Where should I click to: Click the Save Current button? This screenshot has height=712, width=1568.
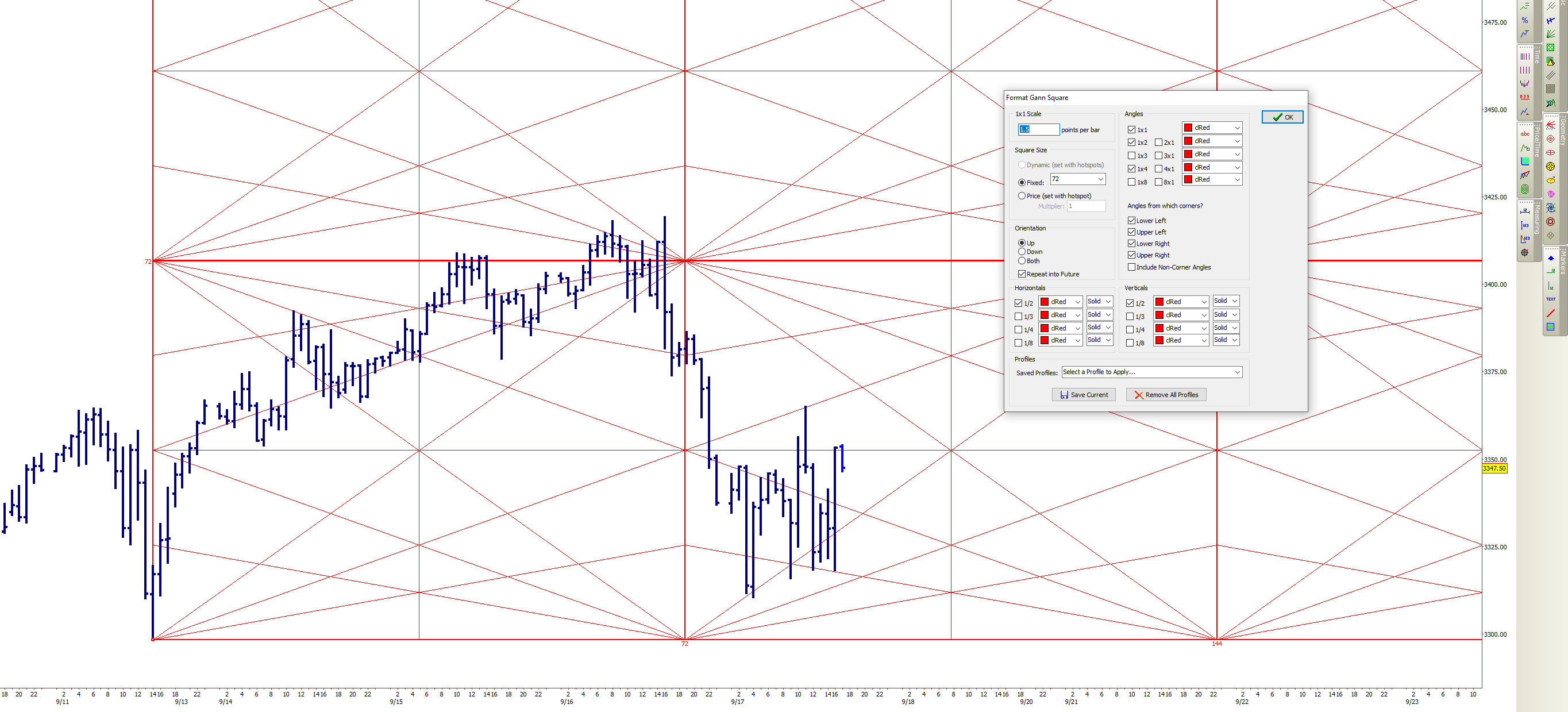click(x=1084, y=395)
